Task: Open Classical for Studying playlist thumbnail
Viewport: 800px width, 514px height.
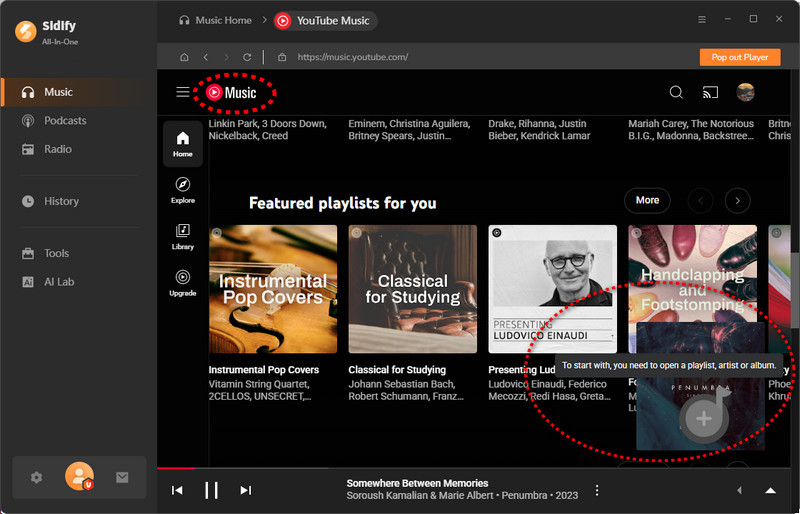Action: (x=413, y=289)
